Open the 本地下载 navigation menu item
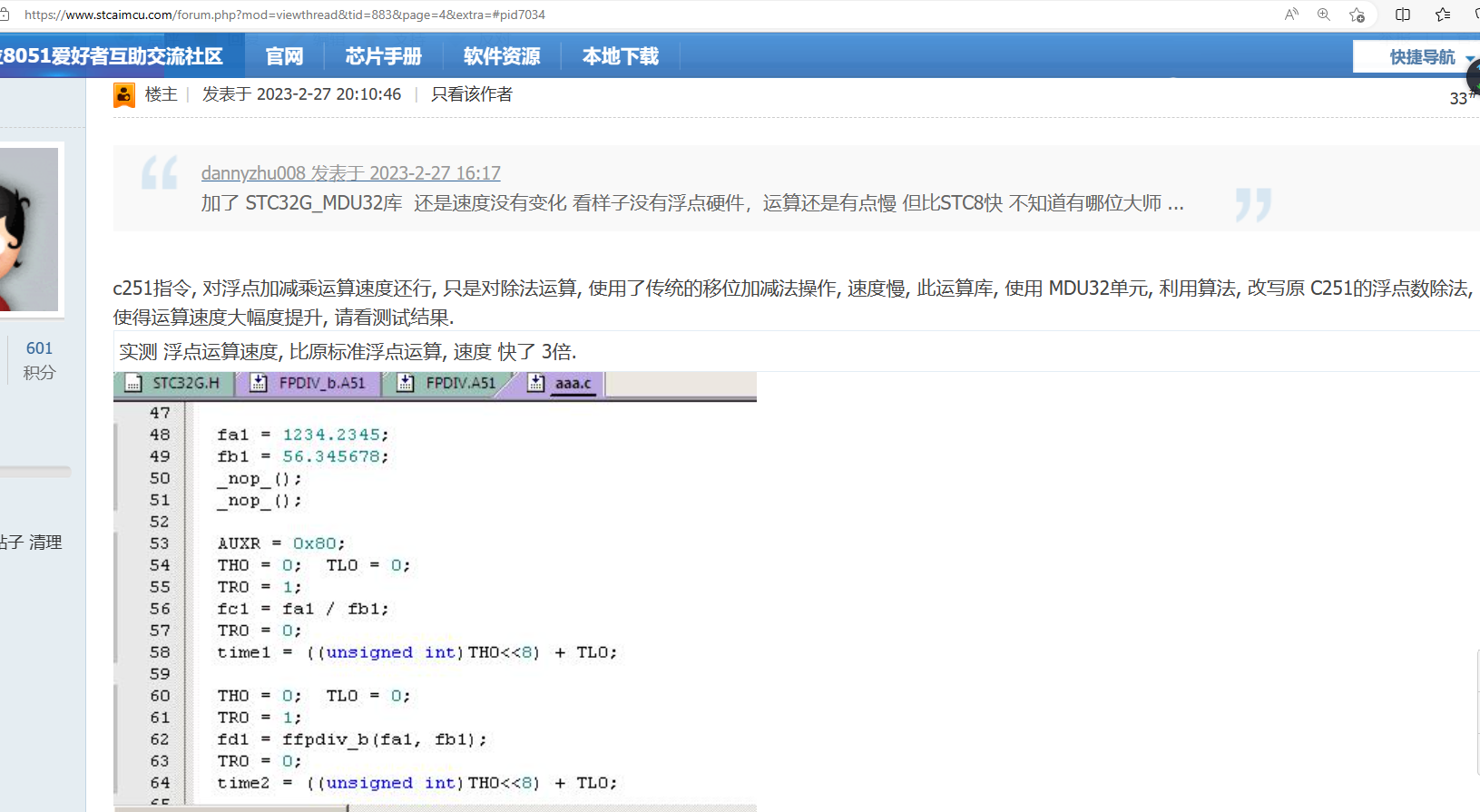 (621, 56)
